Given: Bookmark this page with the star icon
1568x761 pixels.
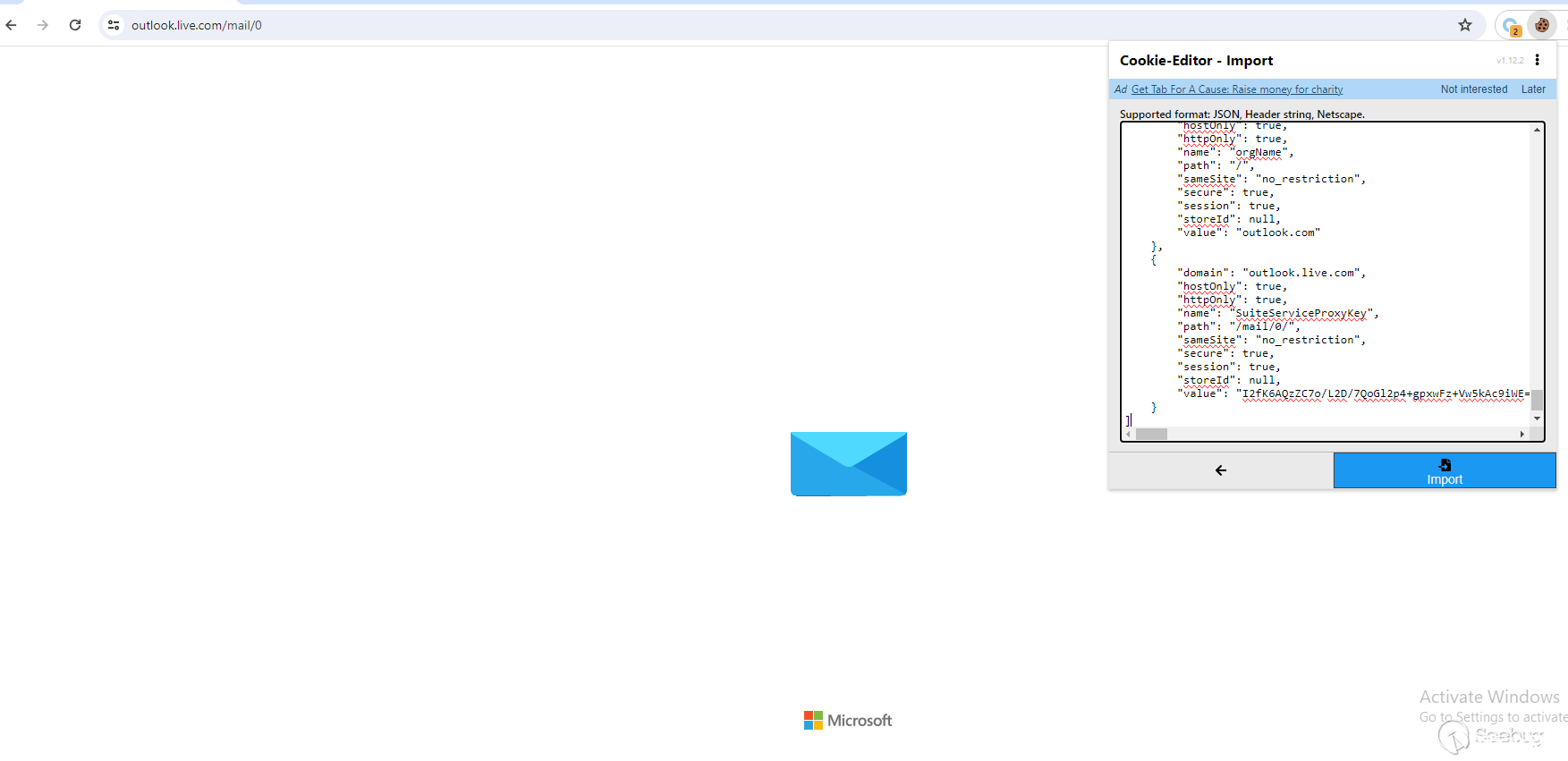Looking at the screenshot, I should point(1465,25).
